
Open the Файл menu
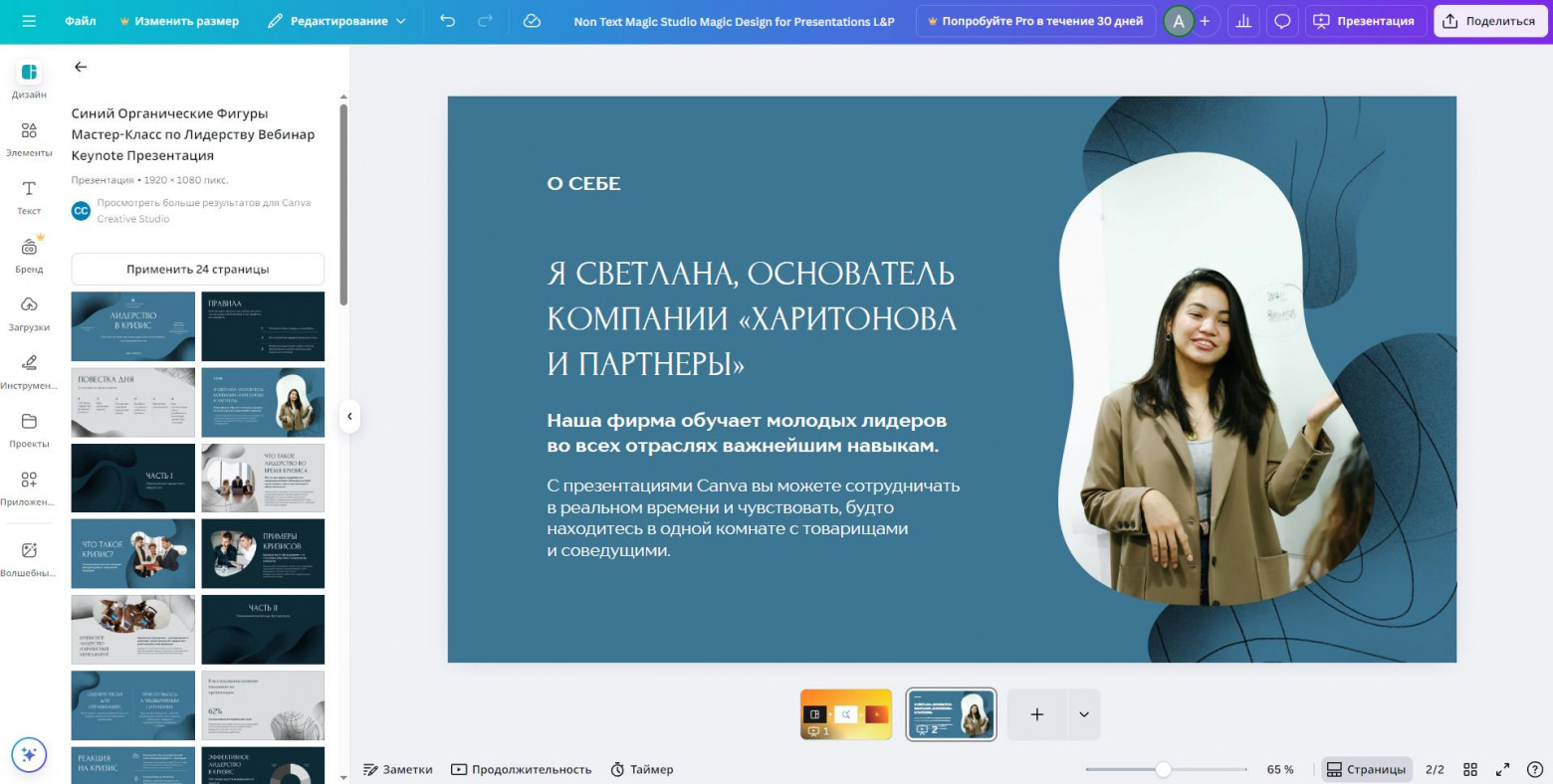point(79,20)
